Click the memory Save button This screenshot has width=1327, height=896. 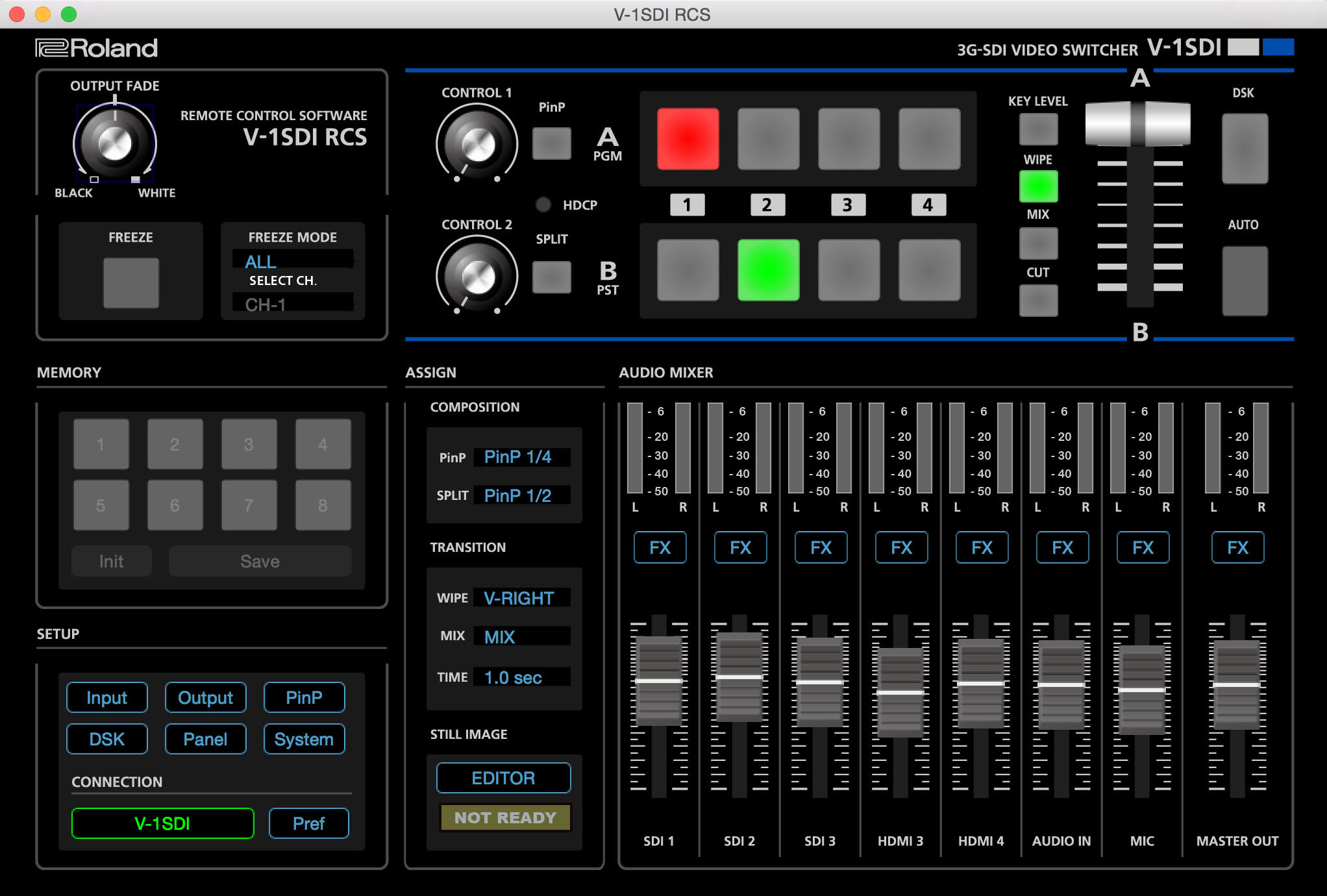pos(260,561)
